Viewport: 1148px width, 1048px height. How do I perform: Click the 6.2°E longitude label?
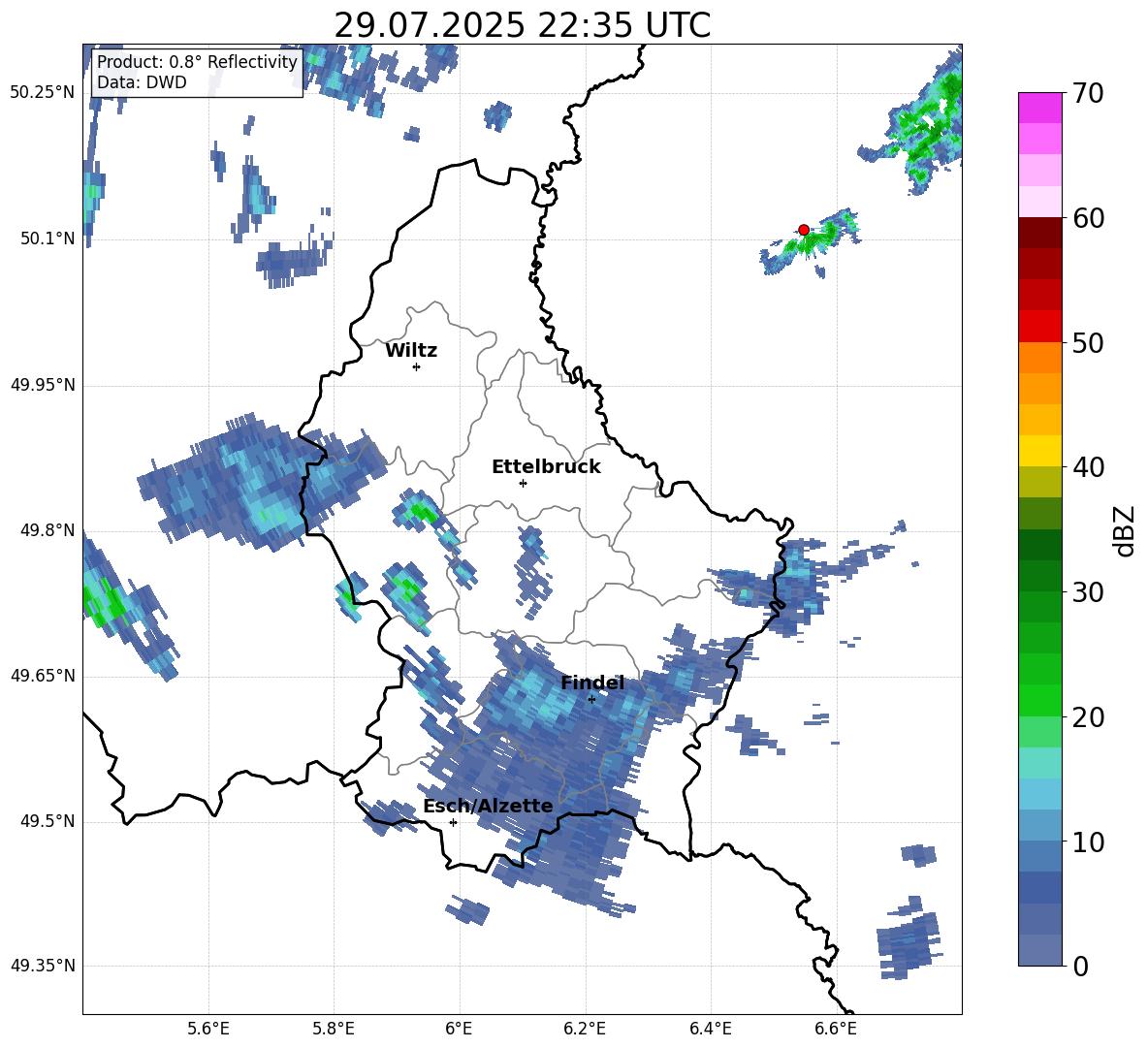[x=585, y=1029]
